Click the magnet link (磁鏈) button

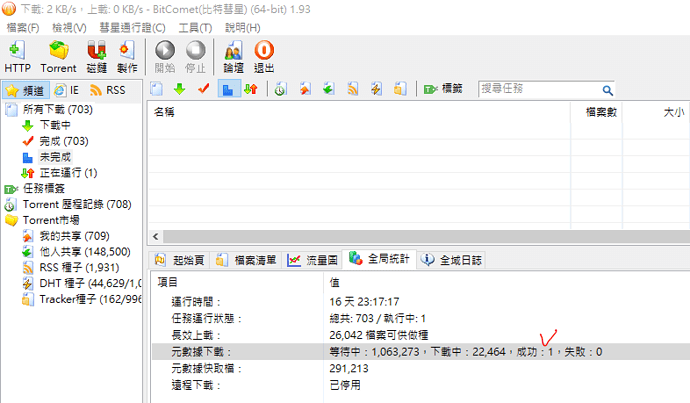tap(96, 57)
